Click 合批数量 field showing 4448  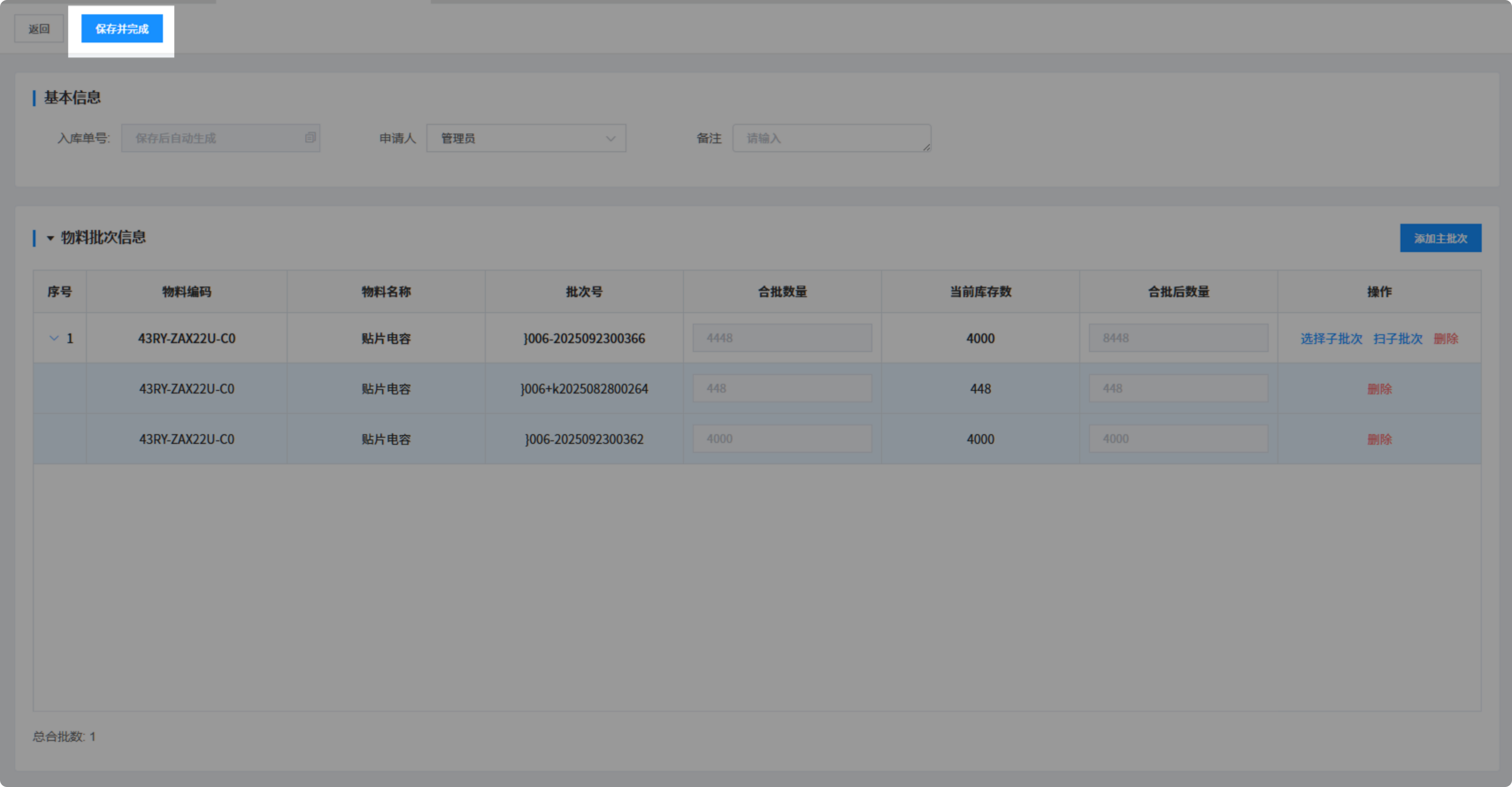coord(782,338)
